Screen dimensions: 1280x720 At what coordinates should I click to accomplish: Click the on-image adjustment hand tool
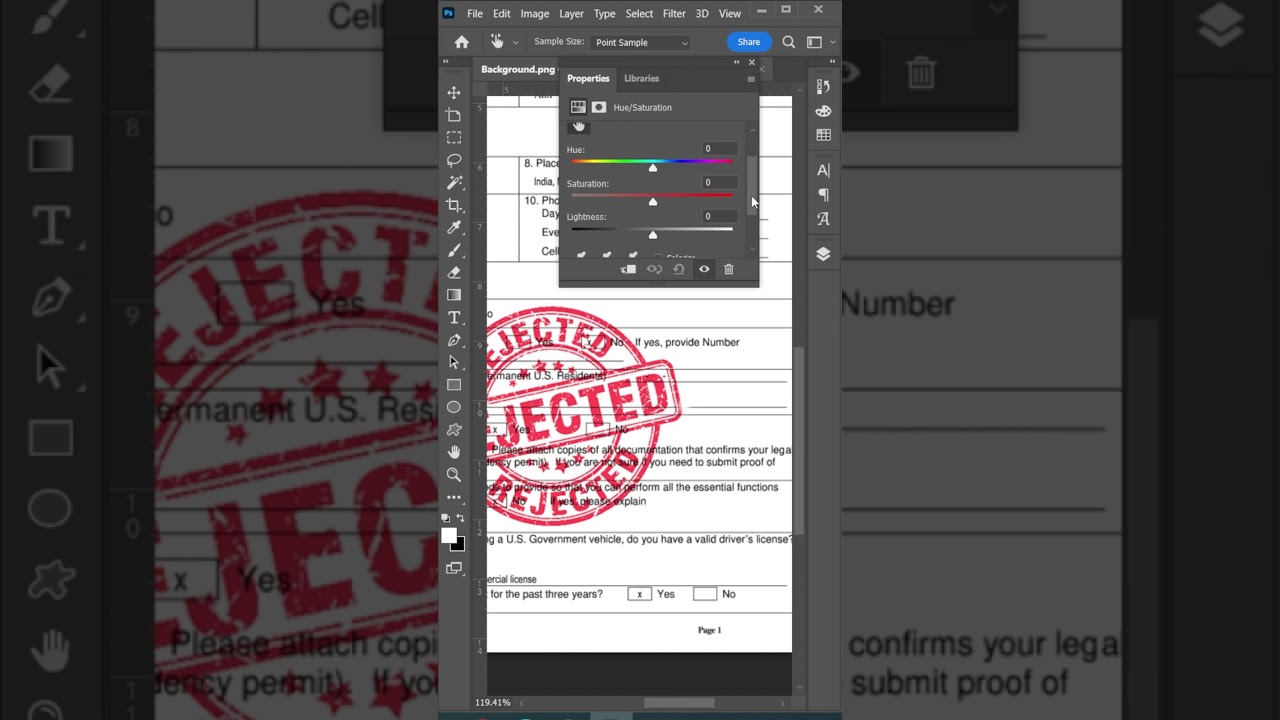578,127
